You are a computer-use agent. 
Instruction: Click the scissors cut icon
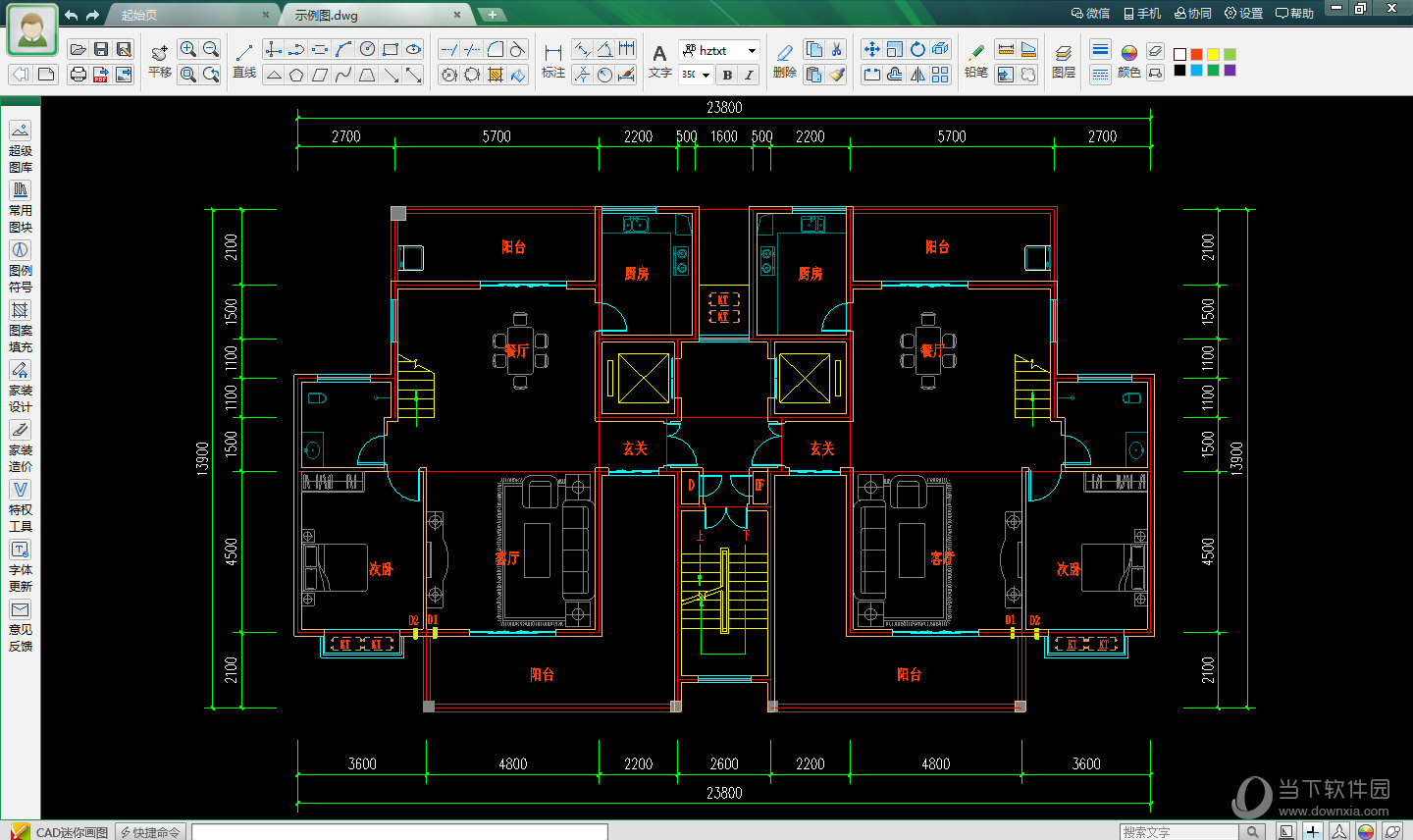click(x=837, y=49)
